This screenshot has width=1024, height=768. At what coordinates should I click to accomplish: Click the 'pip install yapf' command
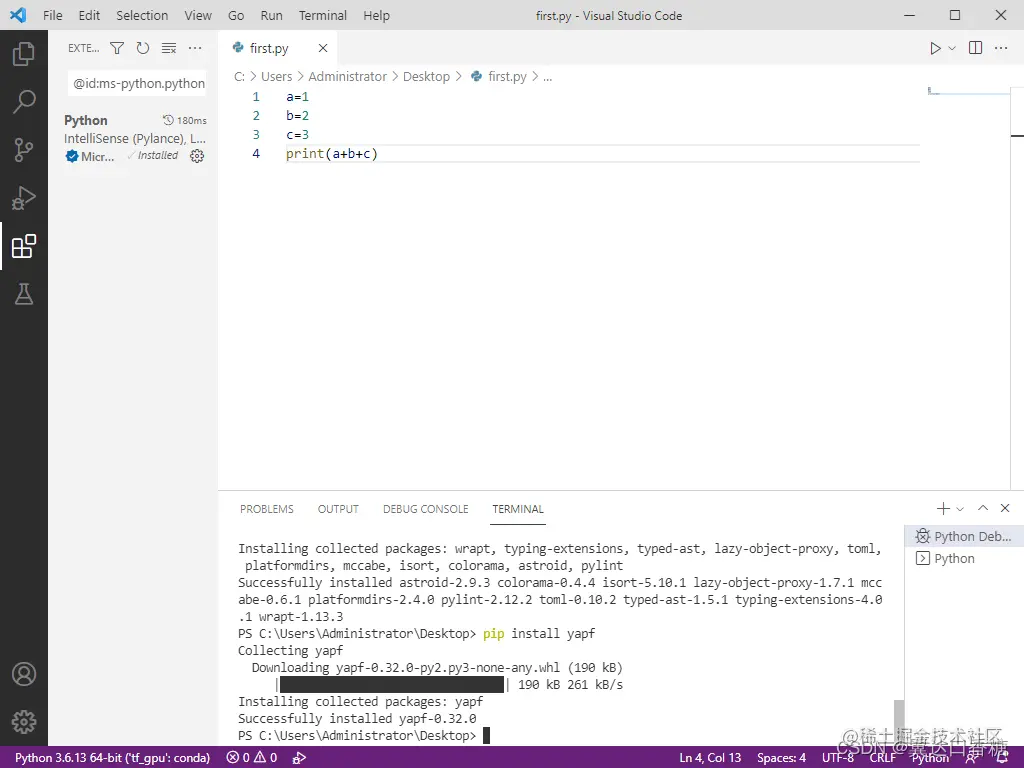(539, 633)
